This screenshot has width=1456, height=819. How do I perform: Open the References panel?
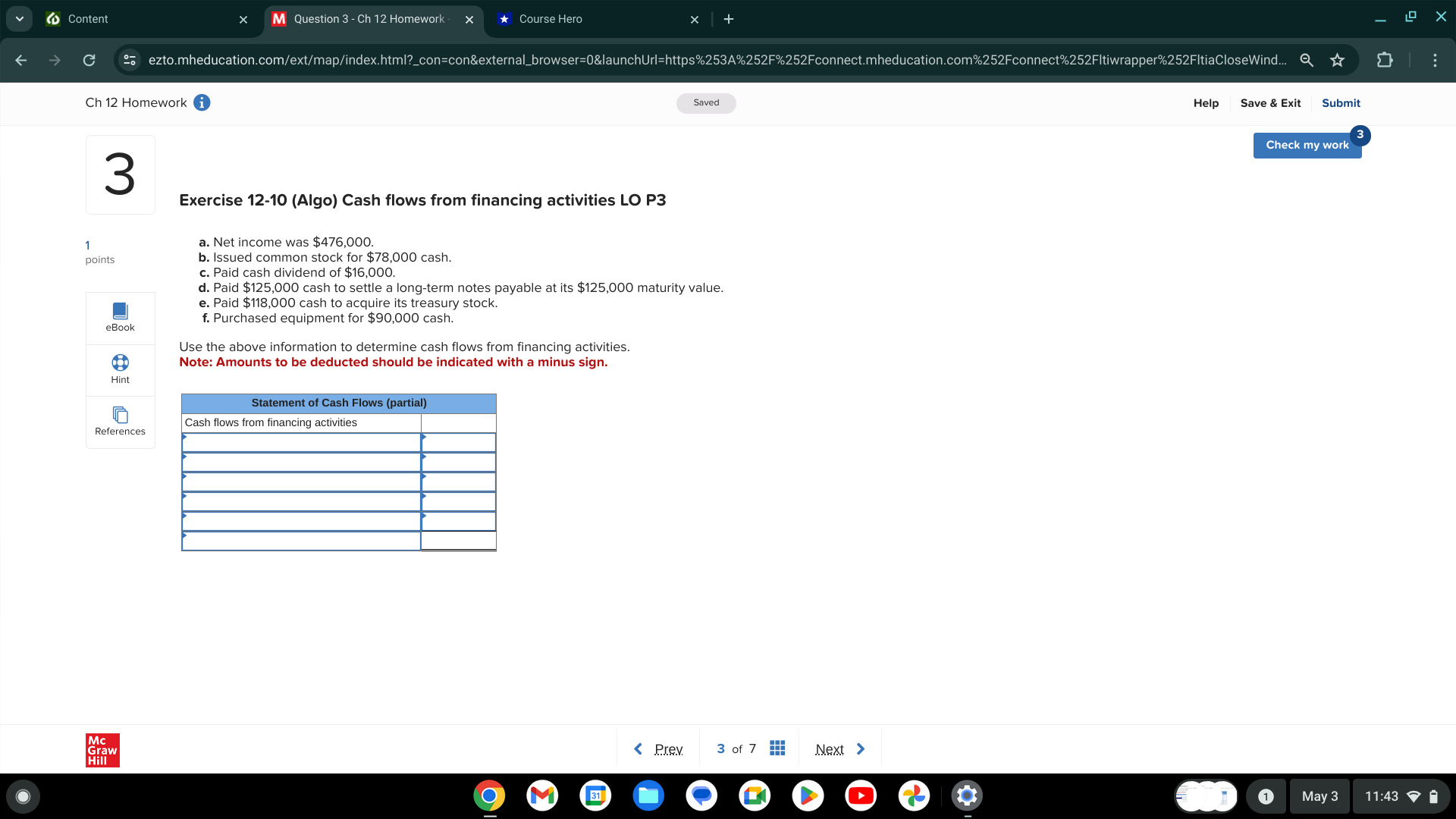pyautogui.click(x=120, y=421)
